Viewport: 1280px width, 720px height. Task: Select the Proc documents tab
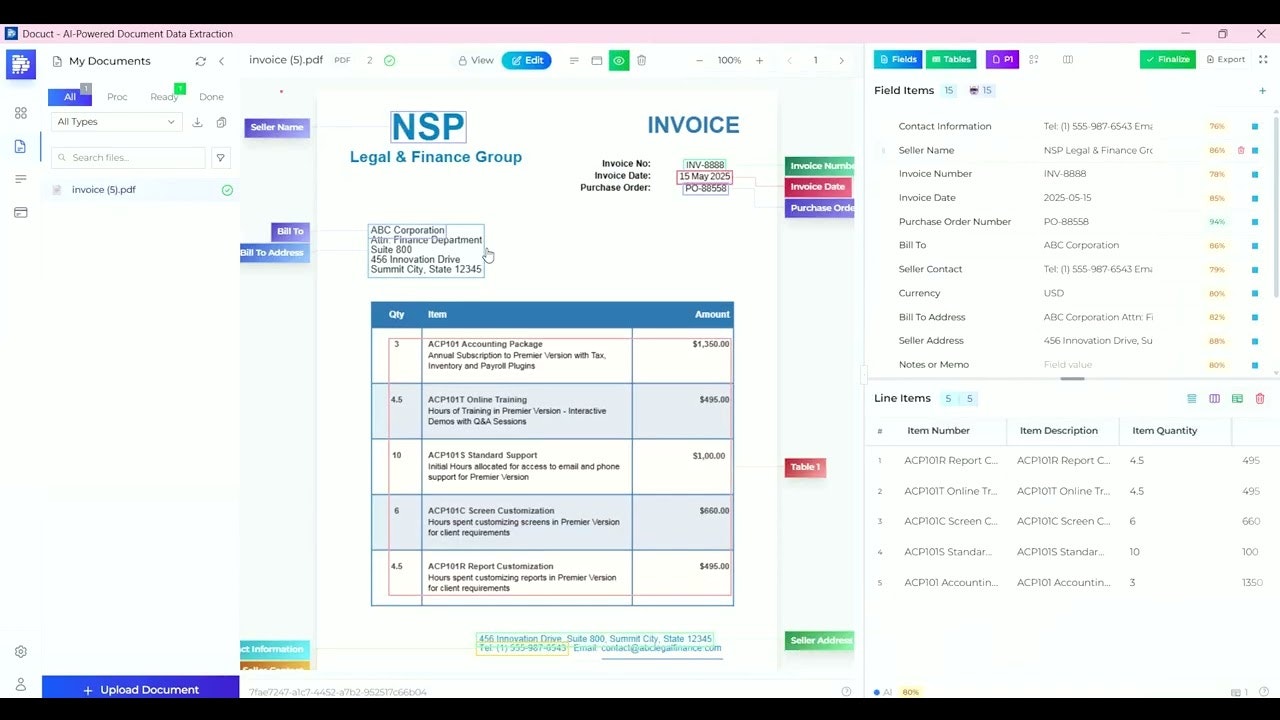pyautogui.click(x=117, y=97)
